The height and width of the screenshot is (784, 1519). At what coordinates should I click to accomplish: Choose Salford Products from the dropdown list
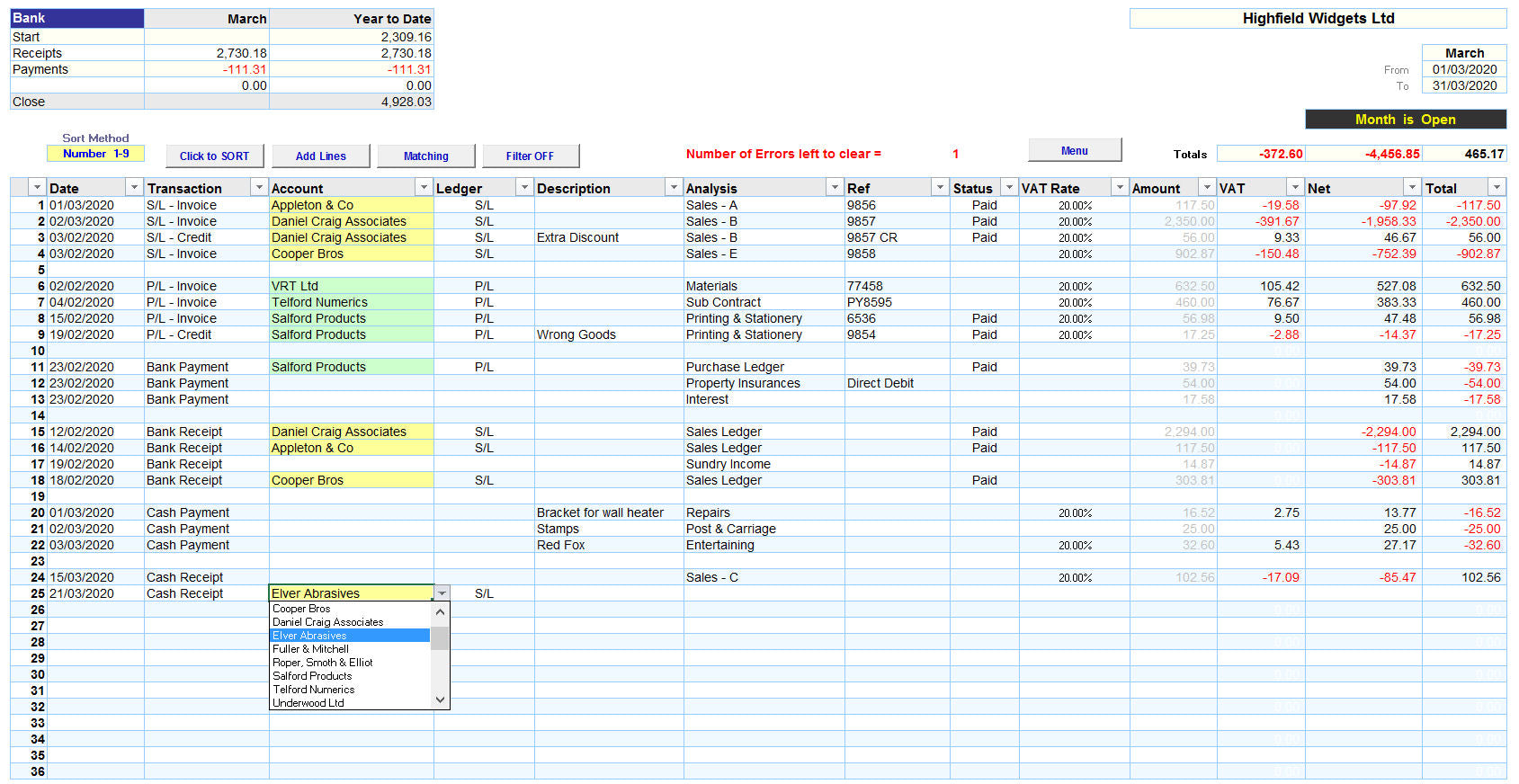[351, 676]
